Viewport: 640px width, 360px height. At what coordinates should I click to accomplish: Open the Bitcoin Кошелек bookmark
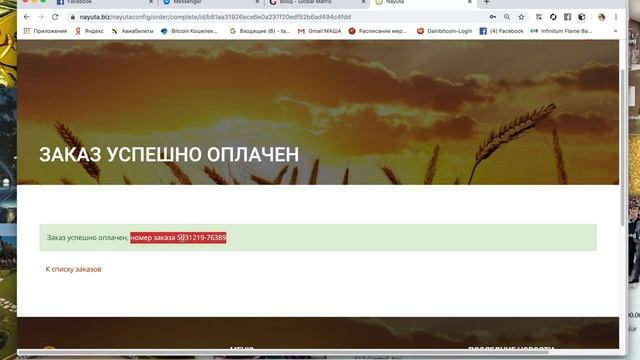[x=189, y=31]
